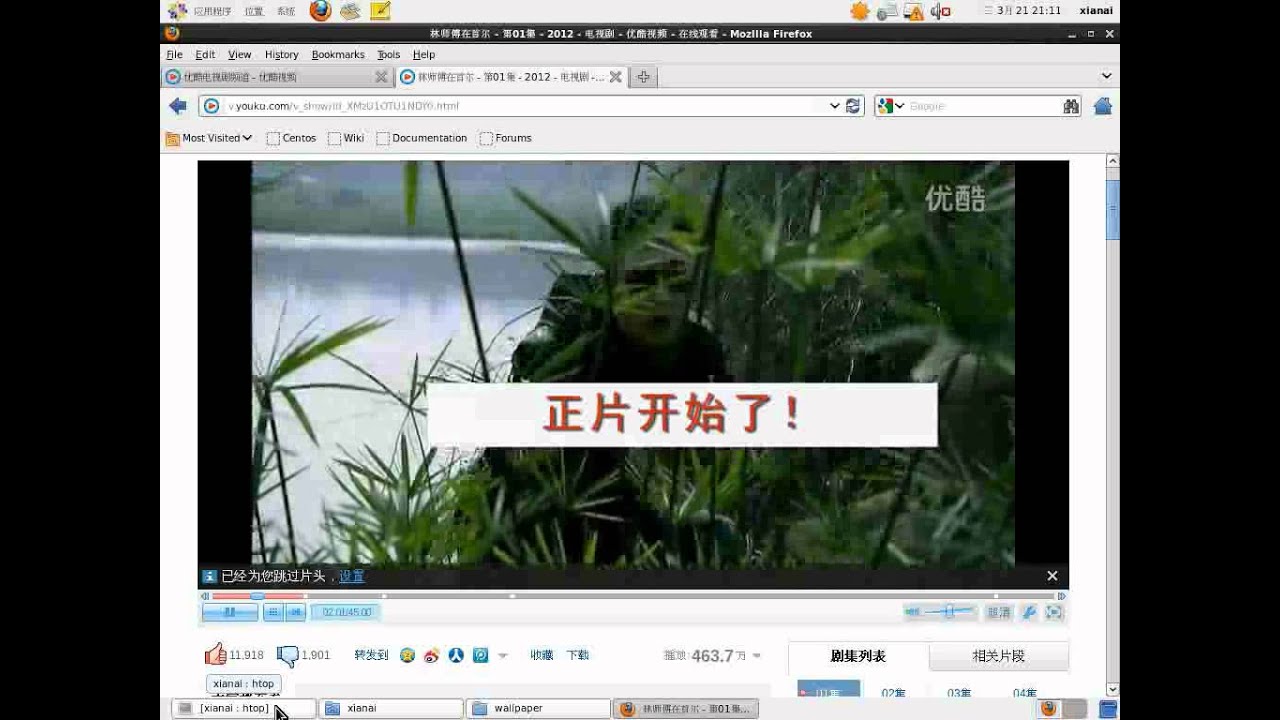Switch to the 相关片段 tab
Screen dimensions: 1280x720
999,656
